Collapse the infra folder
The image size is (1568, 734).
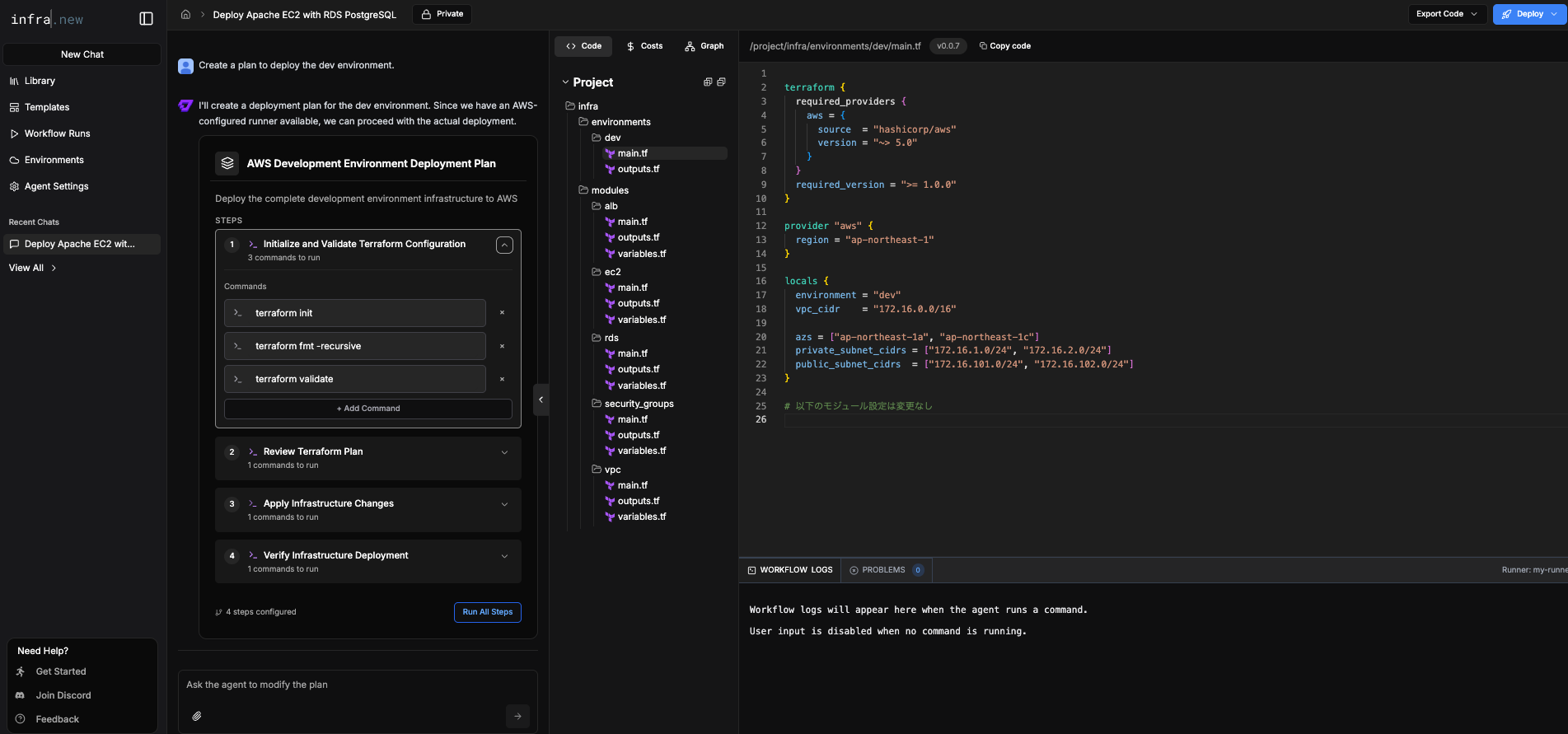pyautogui.click(x=582, y=106)
